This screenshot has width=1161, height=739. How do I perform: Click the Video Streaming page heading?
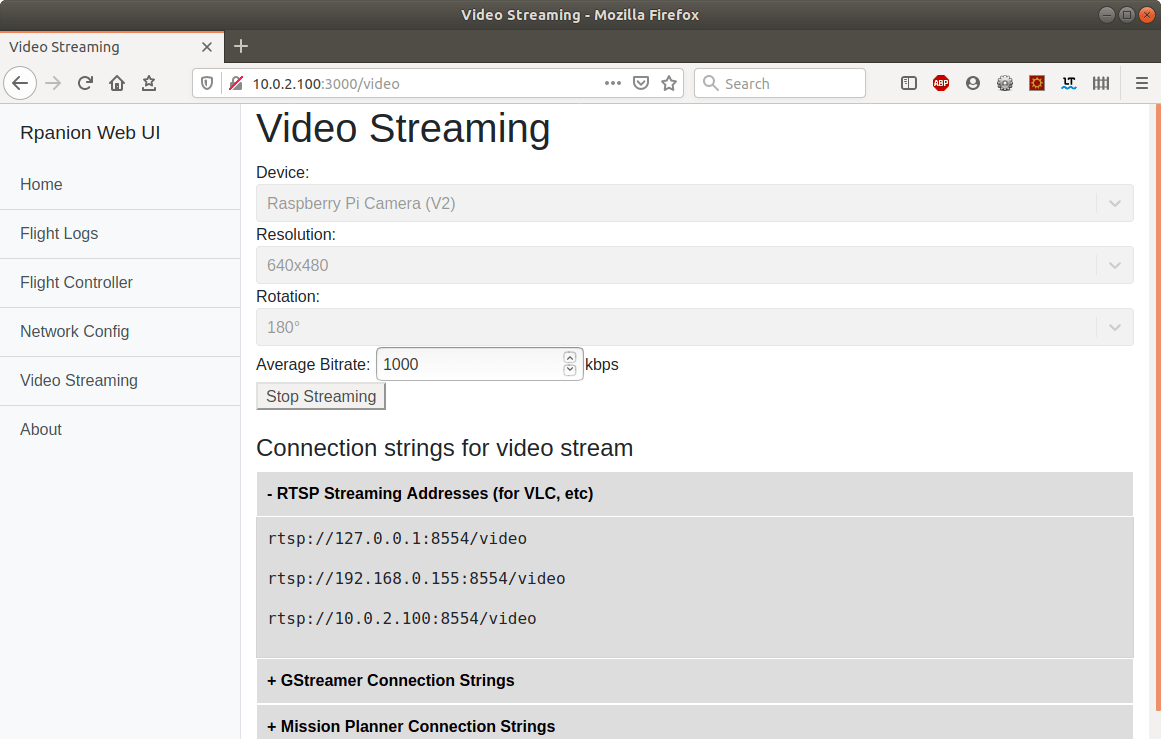(x=403, y=128)
